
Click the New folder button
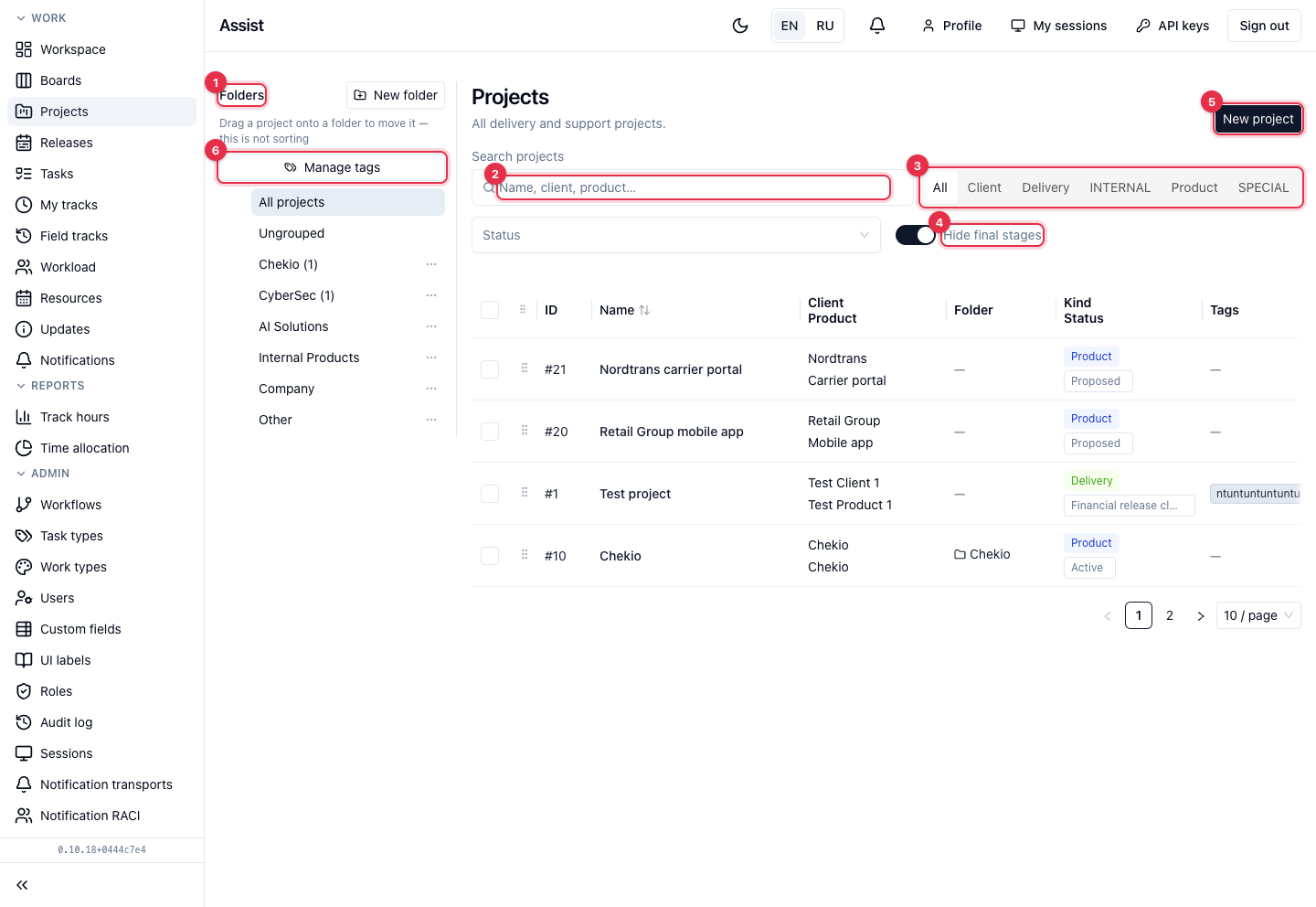coord(396,95)
